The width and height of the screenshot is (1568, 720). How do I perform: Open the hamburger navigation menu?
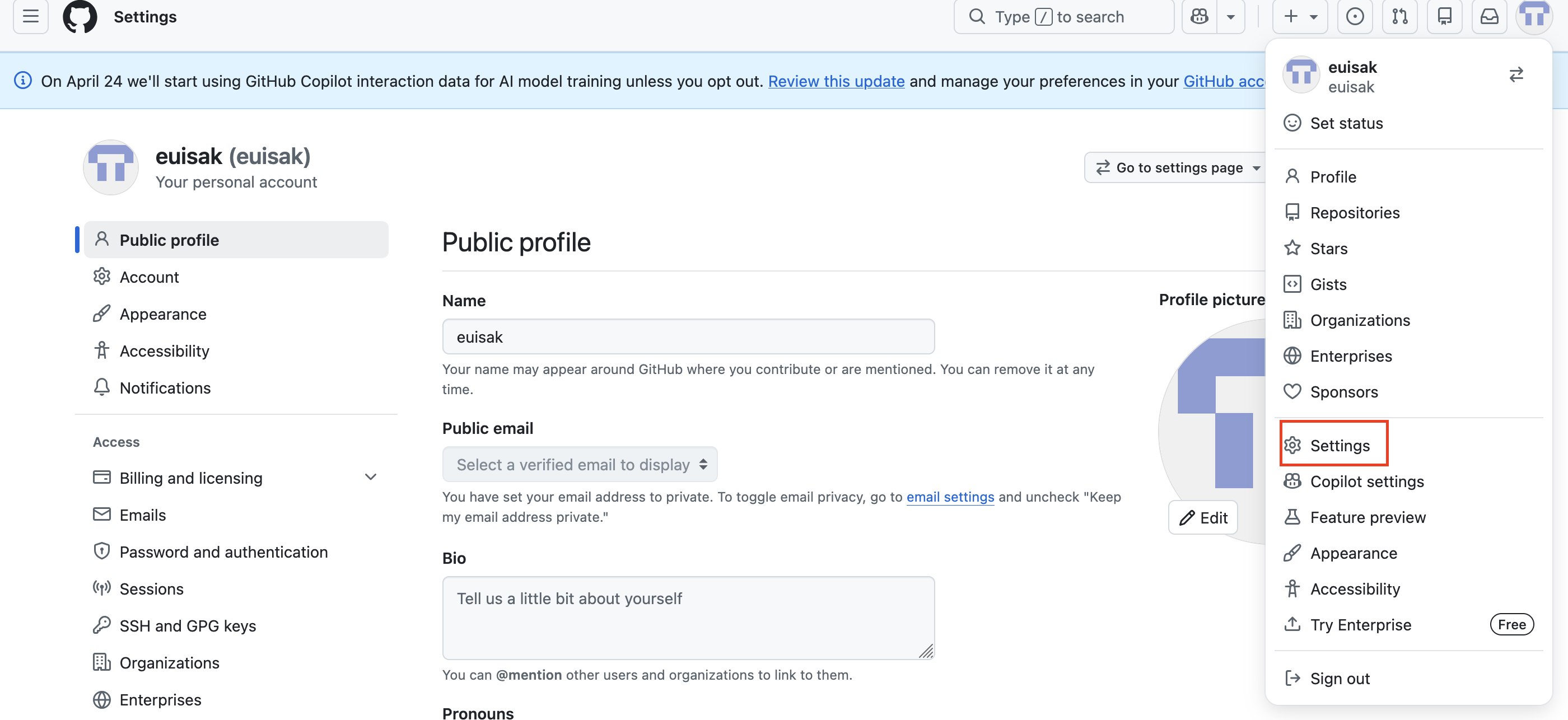pyautogui.click(x=30, y=16)
